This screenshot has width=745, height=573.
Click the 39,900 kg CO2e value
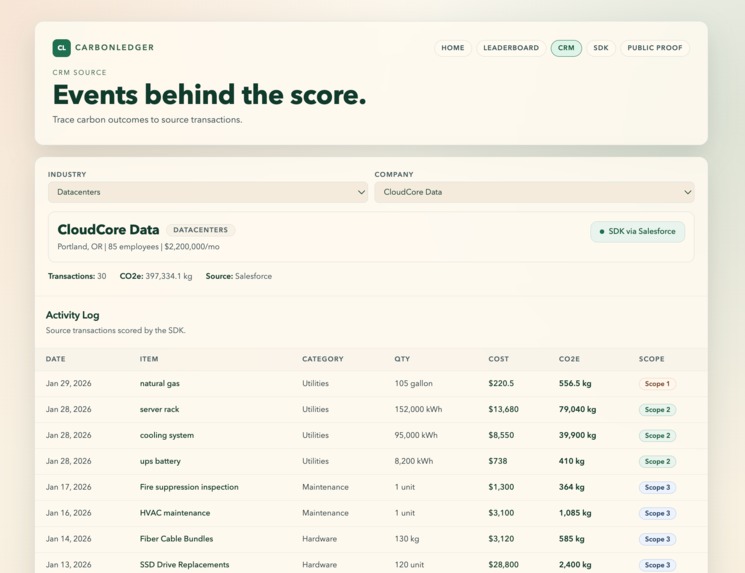(x=577, y=435)
